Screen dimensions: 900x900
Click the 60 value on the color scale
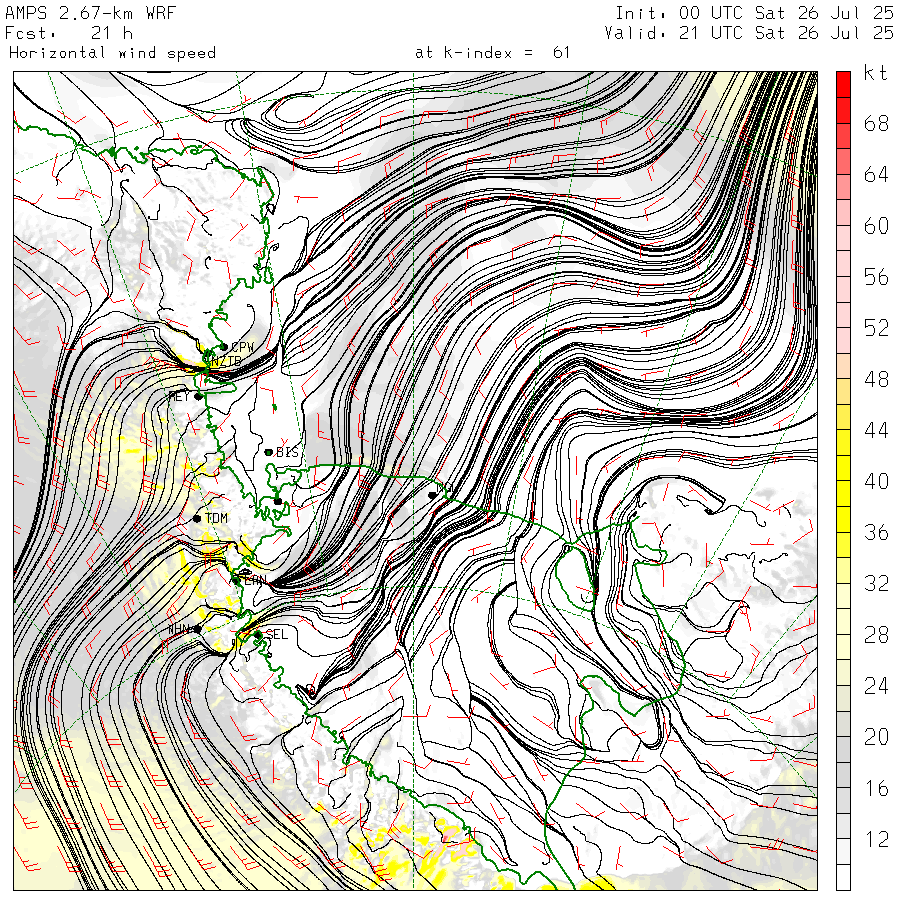click(x=876, y=226)
